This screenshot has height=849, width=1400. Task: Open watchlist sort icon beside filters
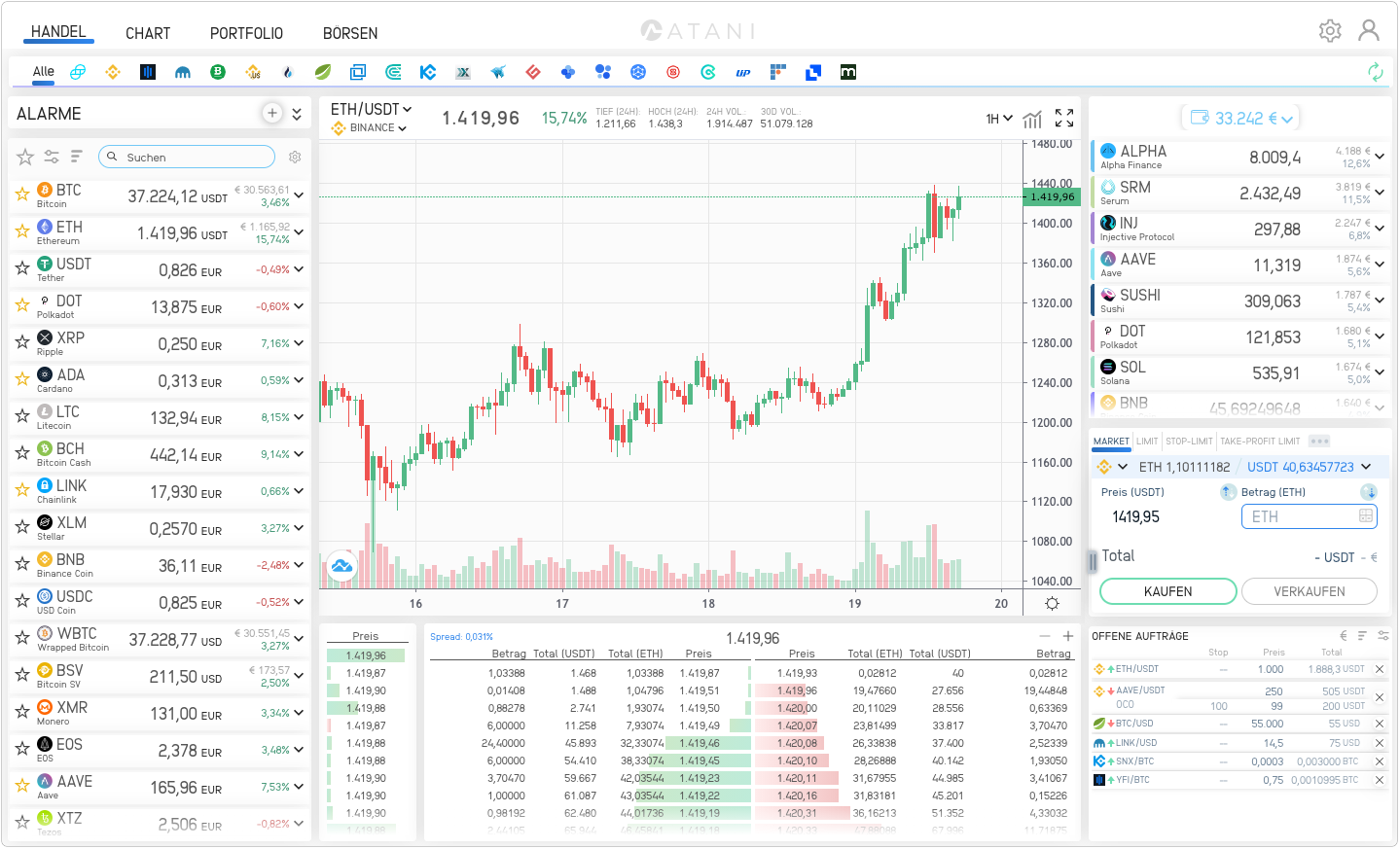coord(77,157)
